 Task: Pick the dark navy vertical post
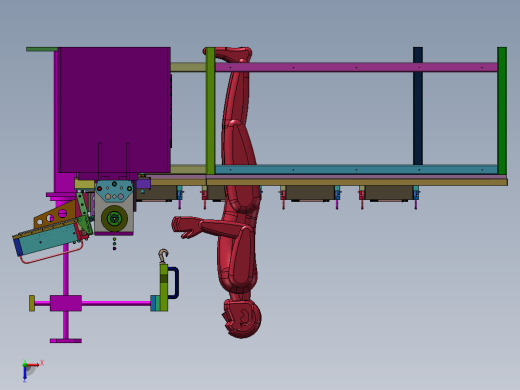pyautogui.click(x=418, y=106)
